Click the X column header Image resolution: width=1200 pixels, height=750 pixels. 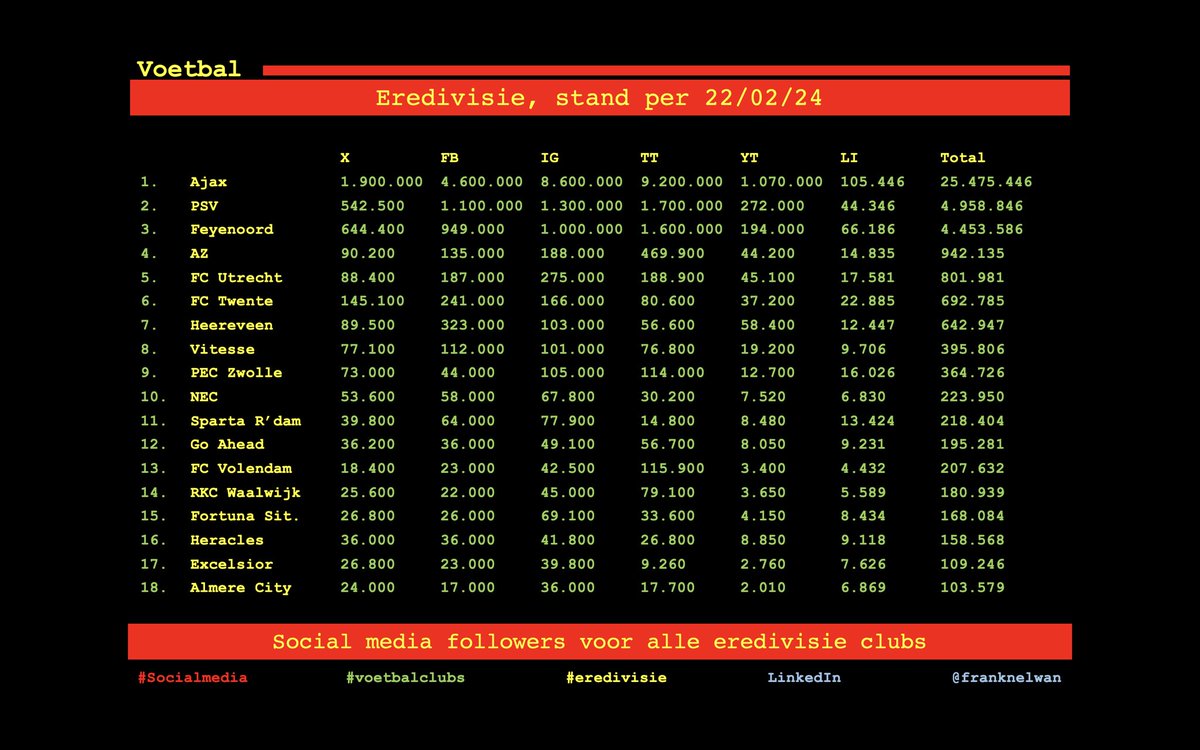[x=345, y=158]
